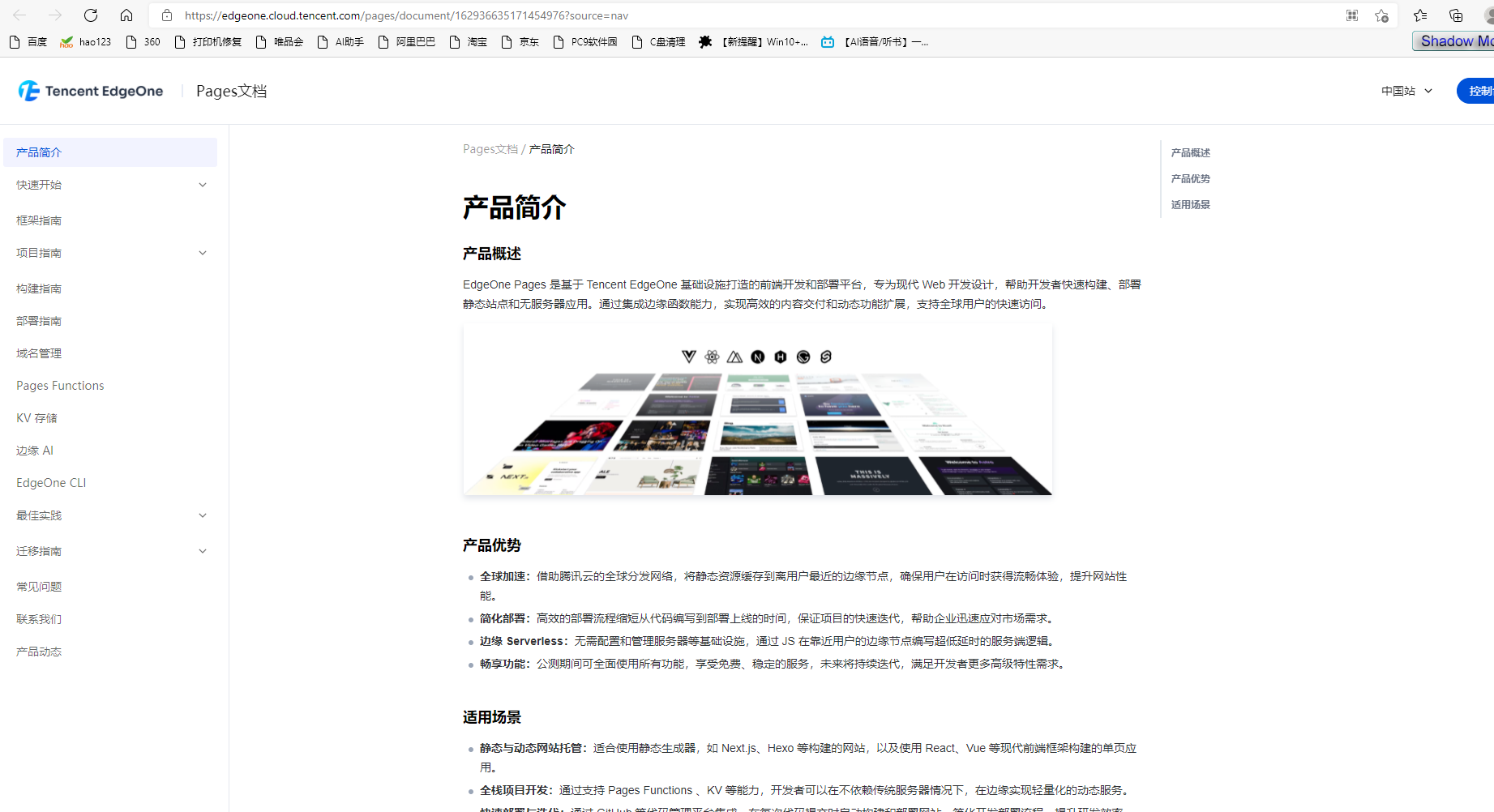
Task: Click the blue 控制台 button
Action: (x=1475, y=91)
